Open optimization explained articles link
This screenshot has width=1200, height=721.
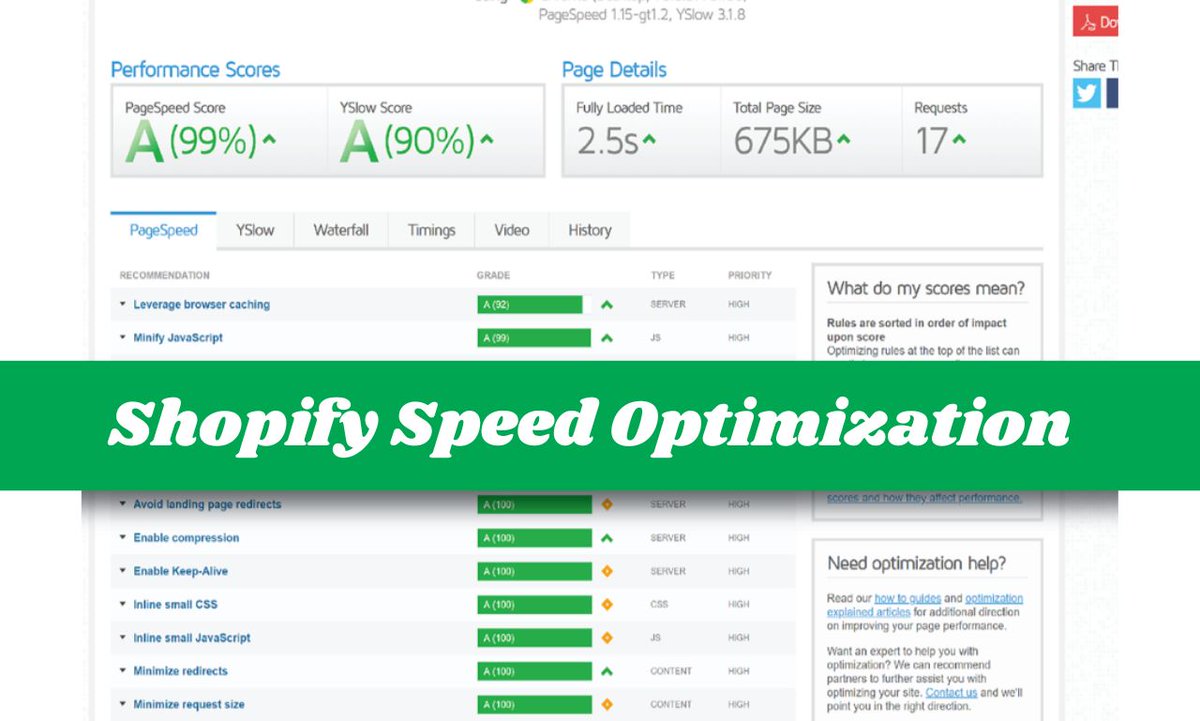(925, 605)
